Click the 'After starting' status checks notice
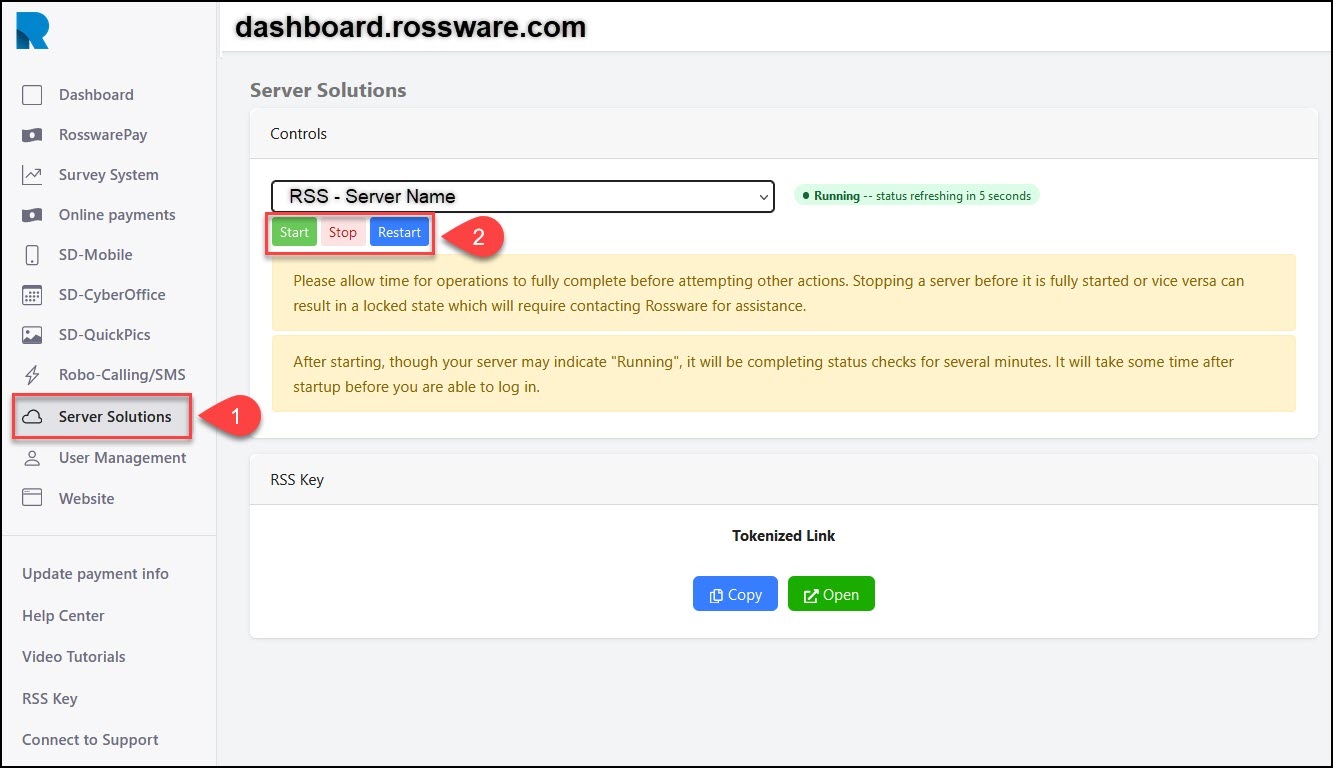The height and width of the screenshot is (768, 1333). point(783,373)
